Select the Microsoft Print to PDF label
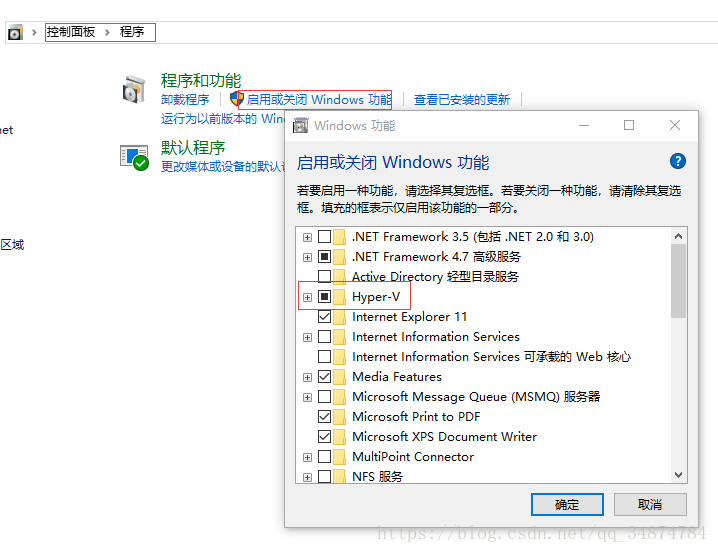The image size is (718, 553). 416,417
